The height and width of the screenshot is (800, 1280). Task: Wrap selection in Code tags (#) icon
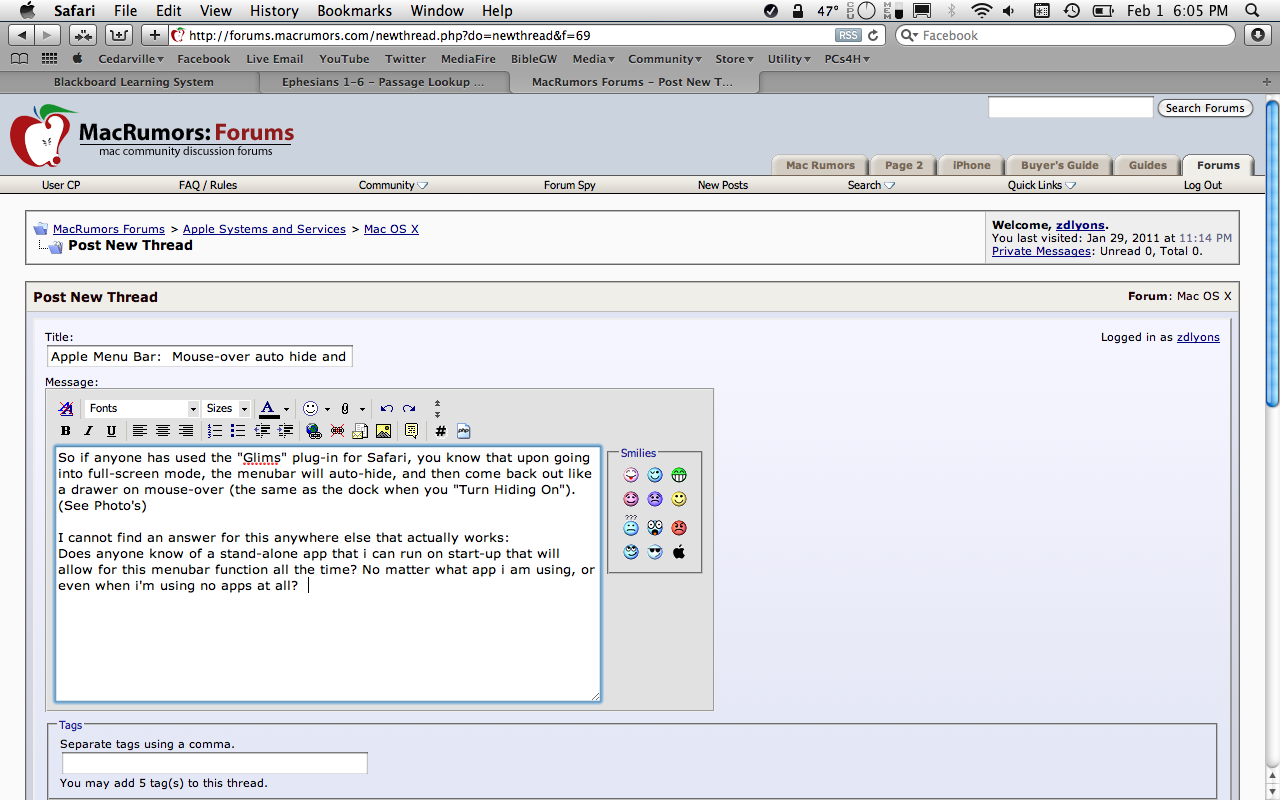(440, 431)
